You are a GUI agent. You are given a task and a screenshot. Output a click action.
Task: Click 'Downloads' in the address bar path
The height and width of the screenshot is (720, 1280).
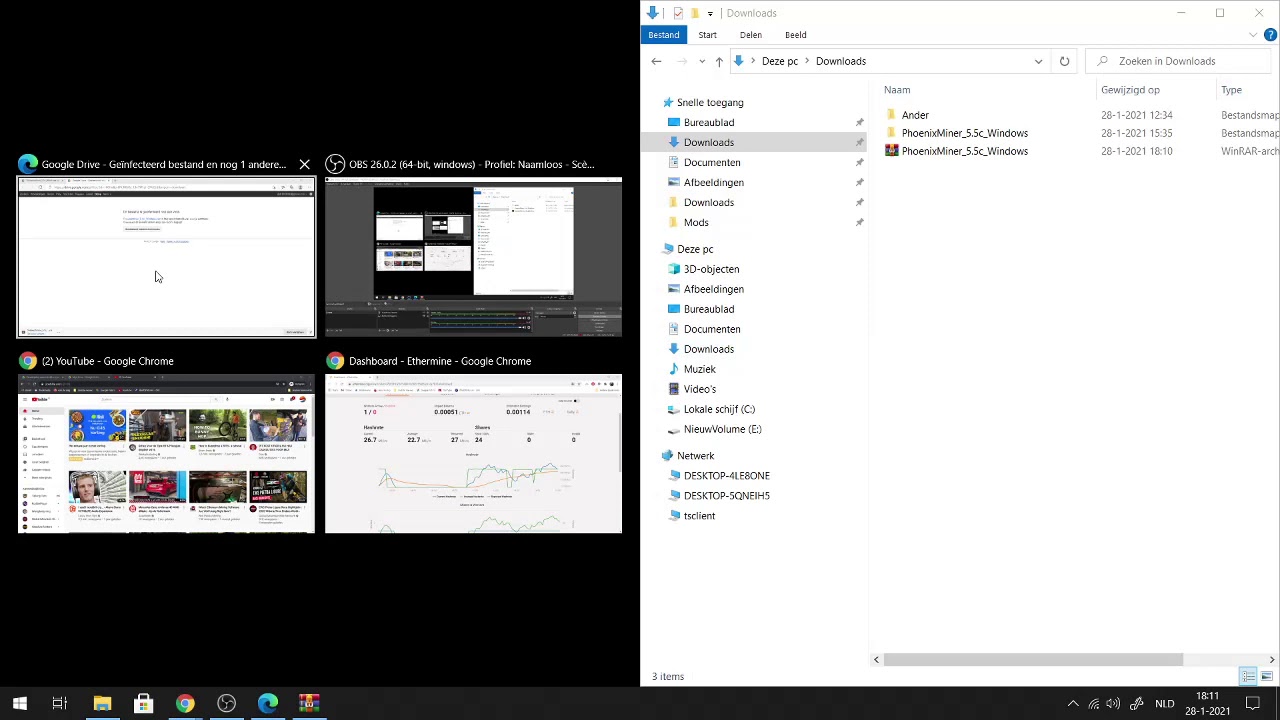(x=840, y=61)
